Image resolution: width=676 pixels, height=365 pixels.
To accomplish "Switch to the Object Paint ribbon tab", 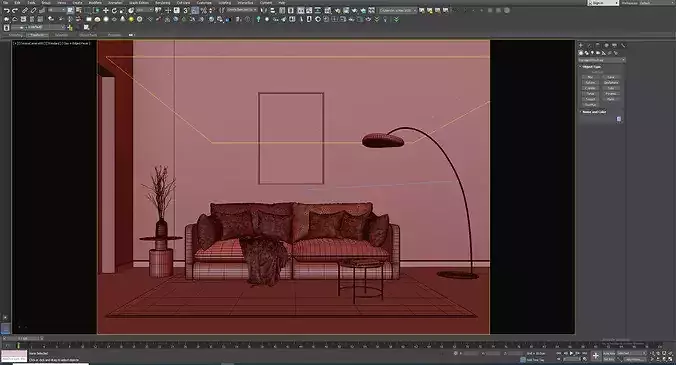I will [x=88, y=35].
